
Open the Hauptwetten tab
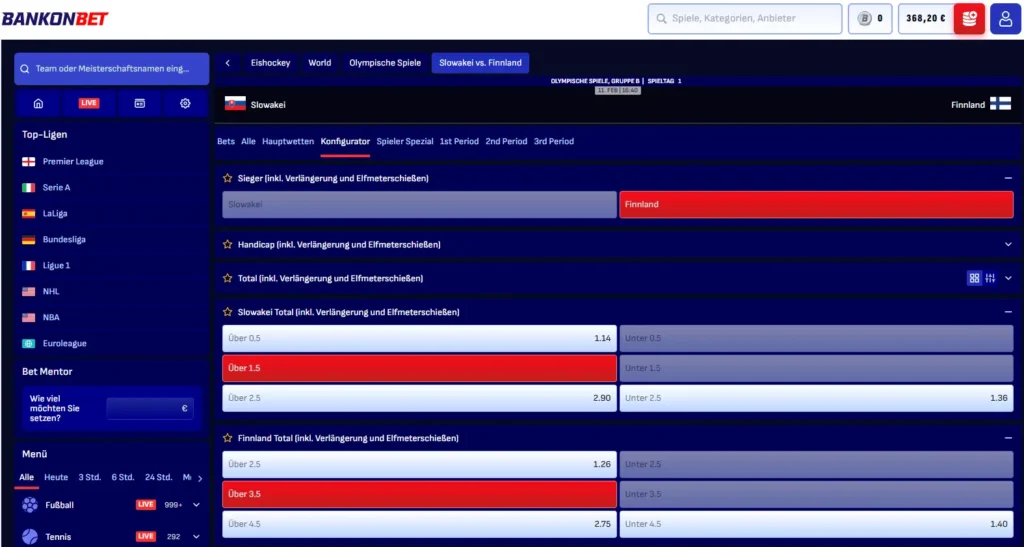point(288,142)
